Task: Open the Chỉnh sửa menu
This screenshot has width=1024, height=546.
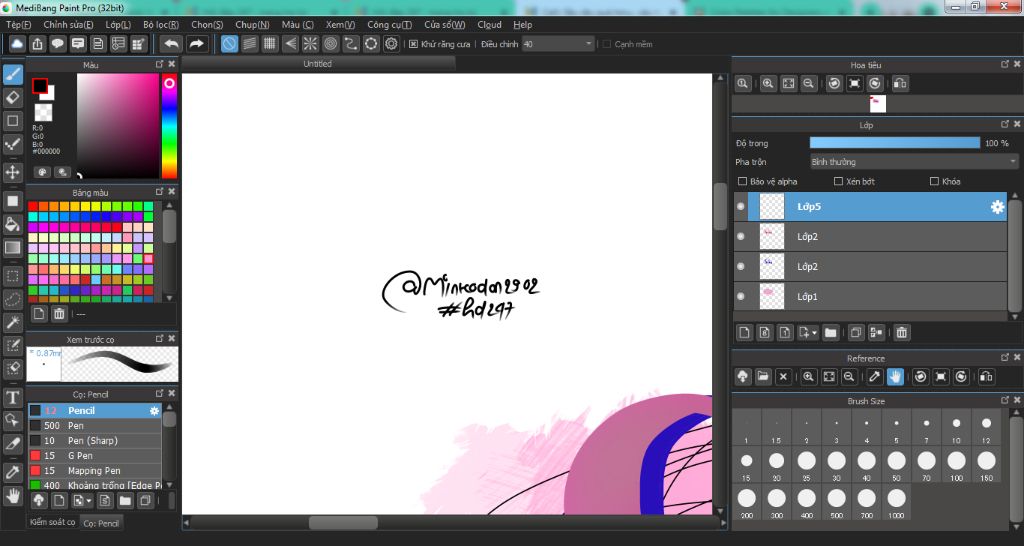Action: [x=68, y=25]
